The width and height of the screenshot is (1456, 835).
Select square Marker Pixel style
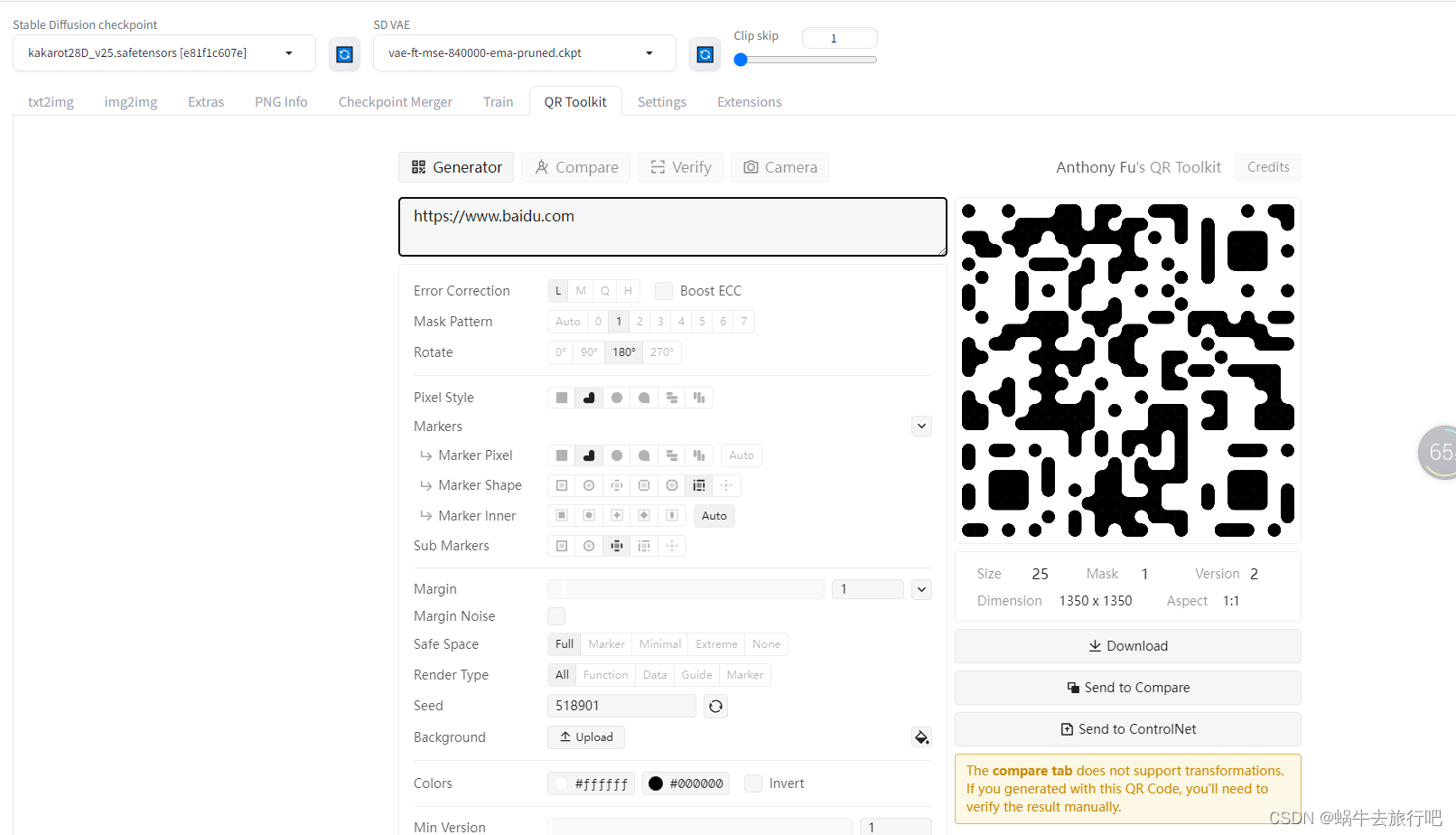point(562,455)
